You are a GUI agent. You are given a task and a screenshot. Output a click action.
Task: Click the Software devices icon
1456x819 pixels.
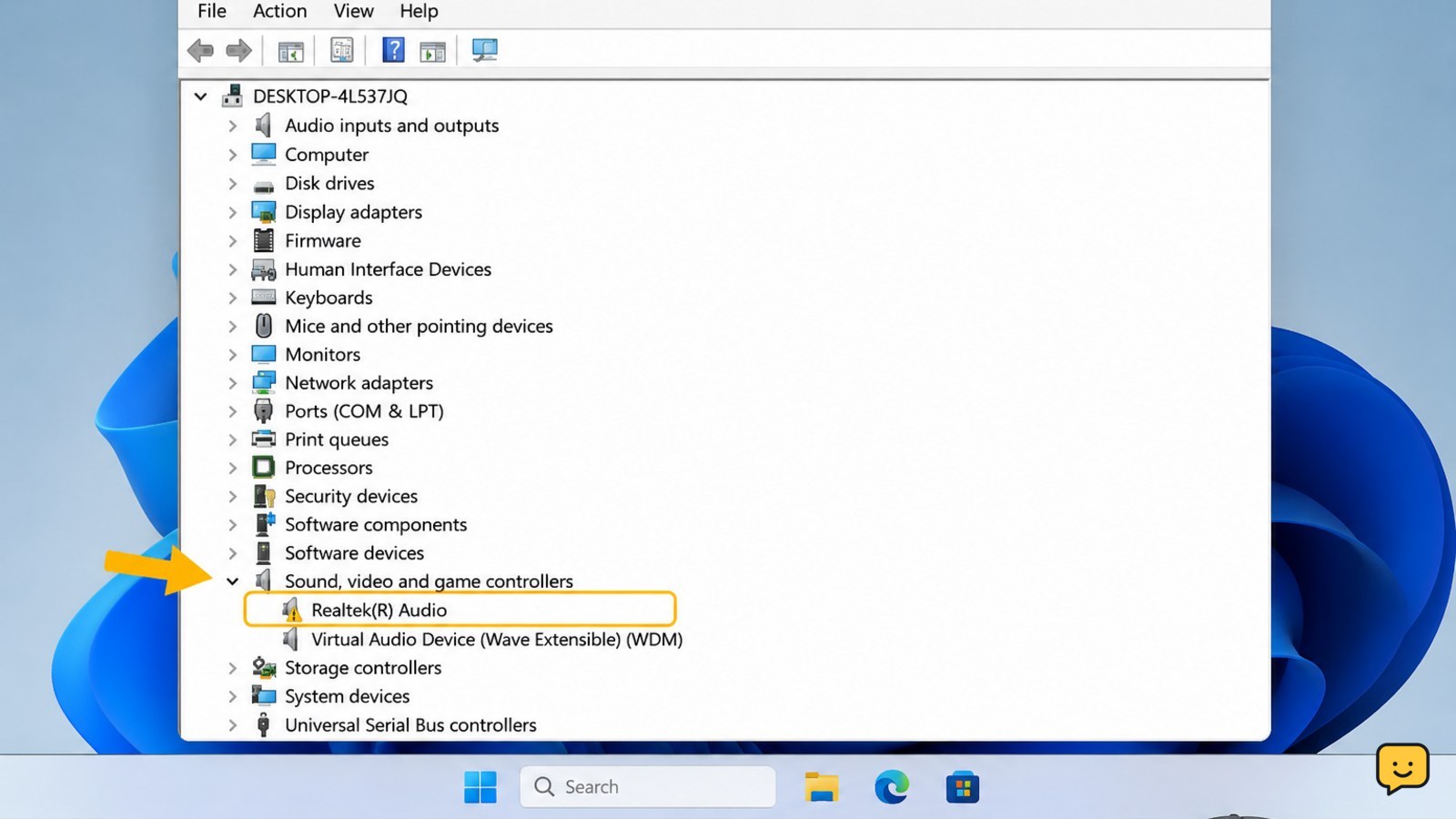(x=263, y=552)
